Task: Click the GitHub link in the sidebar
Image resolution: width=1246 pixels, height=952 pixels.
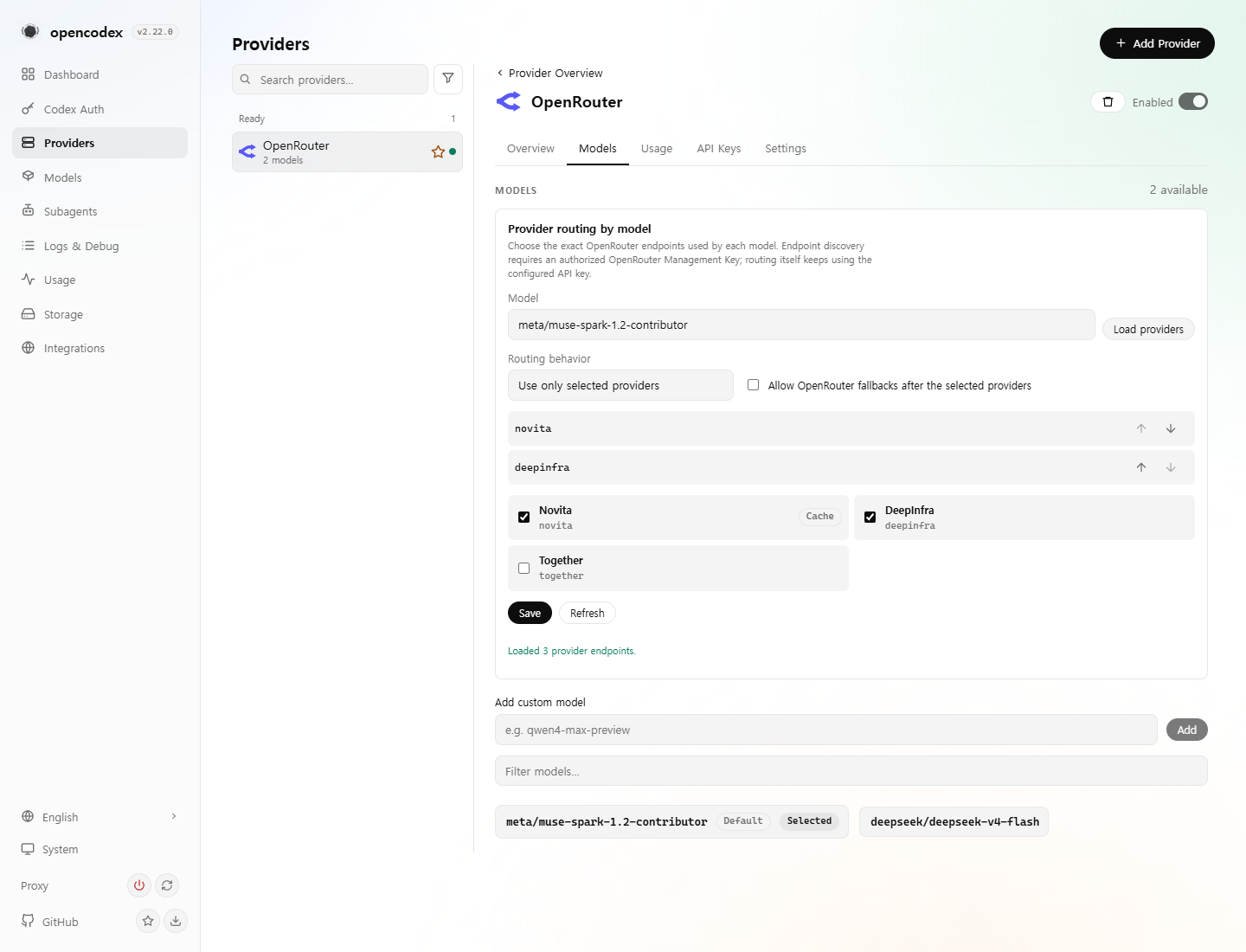Action: [50, 922]
